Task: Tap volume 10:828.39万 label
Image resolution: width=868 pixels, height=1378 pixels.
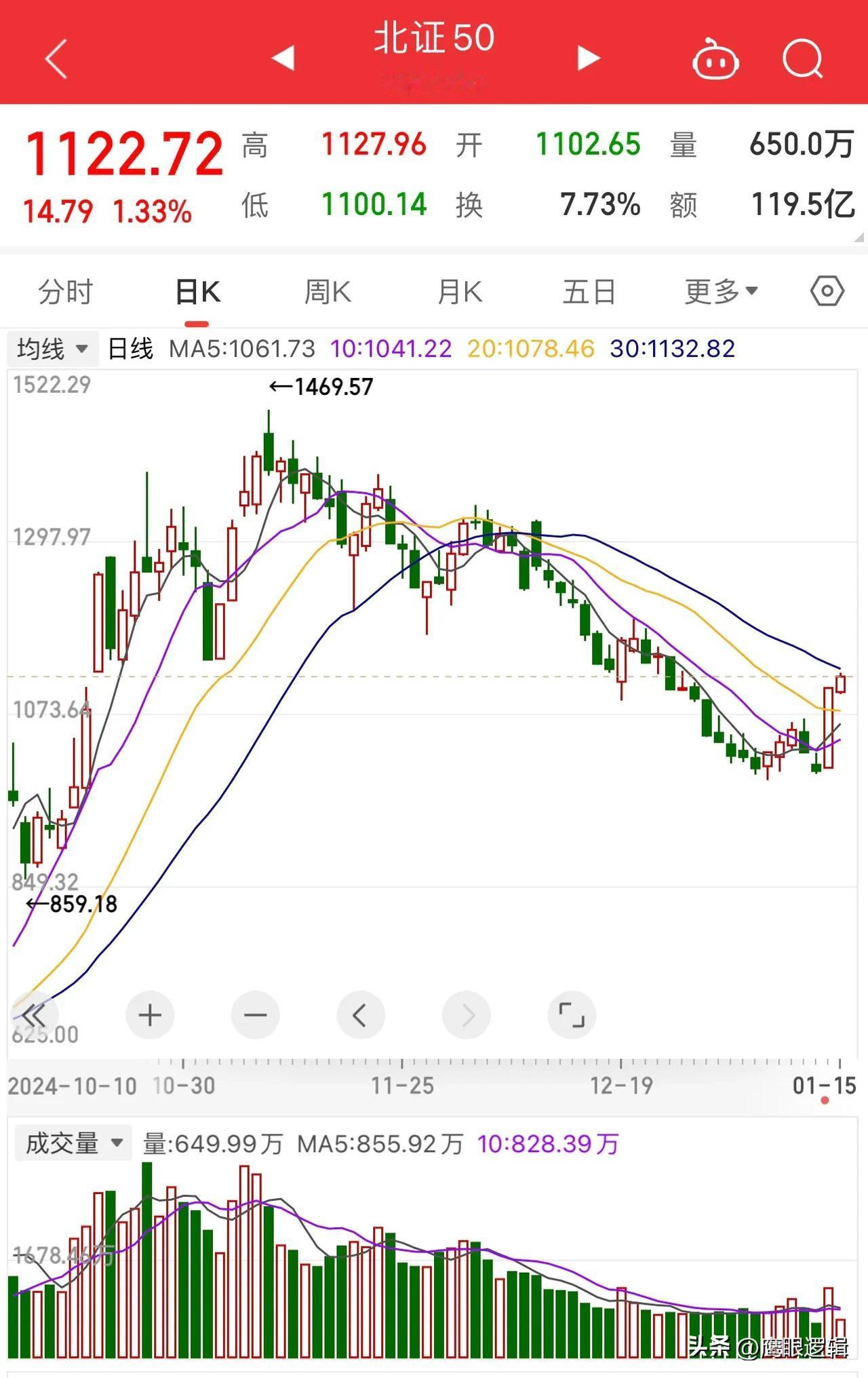Action: (x=548, y=1144)
